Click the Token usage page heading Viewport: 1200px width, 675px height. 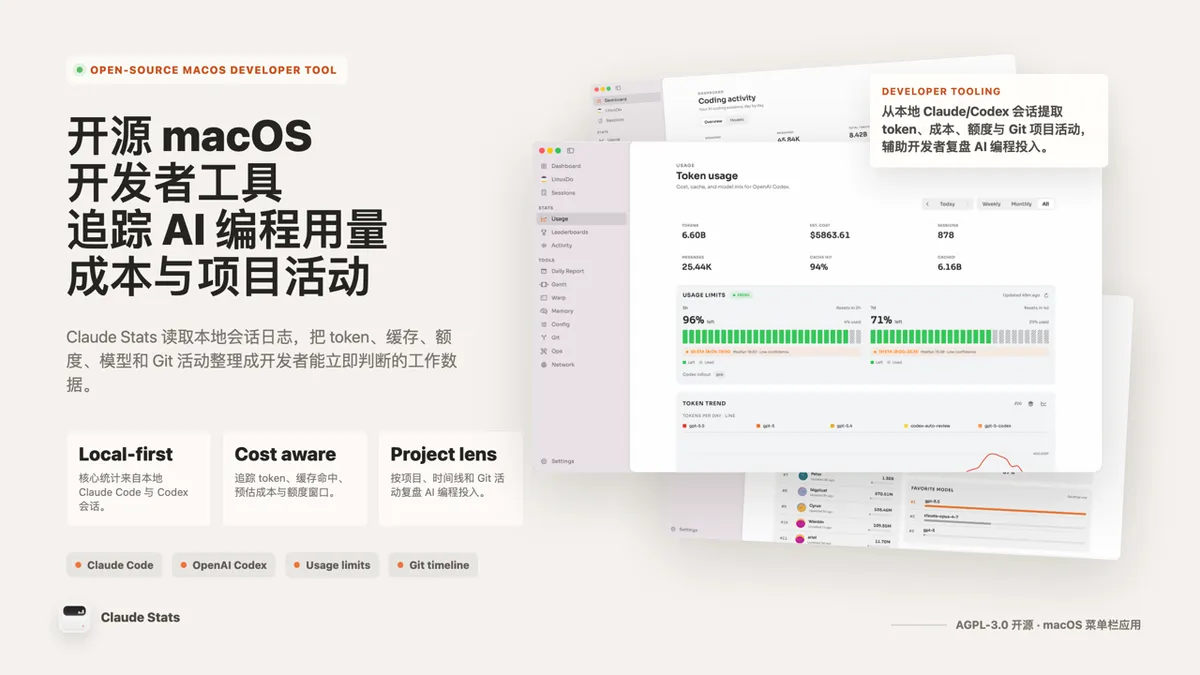coord(707,176)
